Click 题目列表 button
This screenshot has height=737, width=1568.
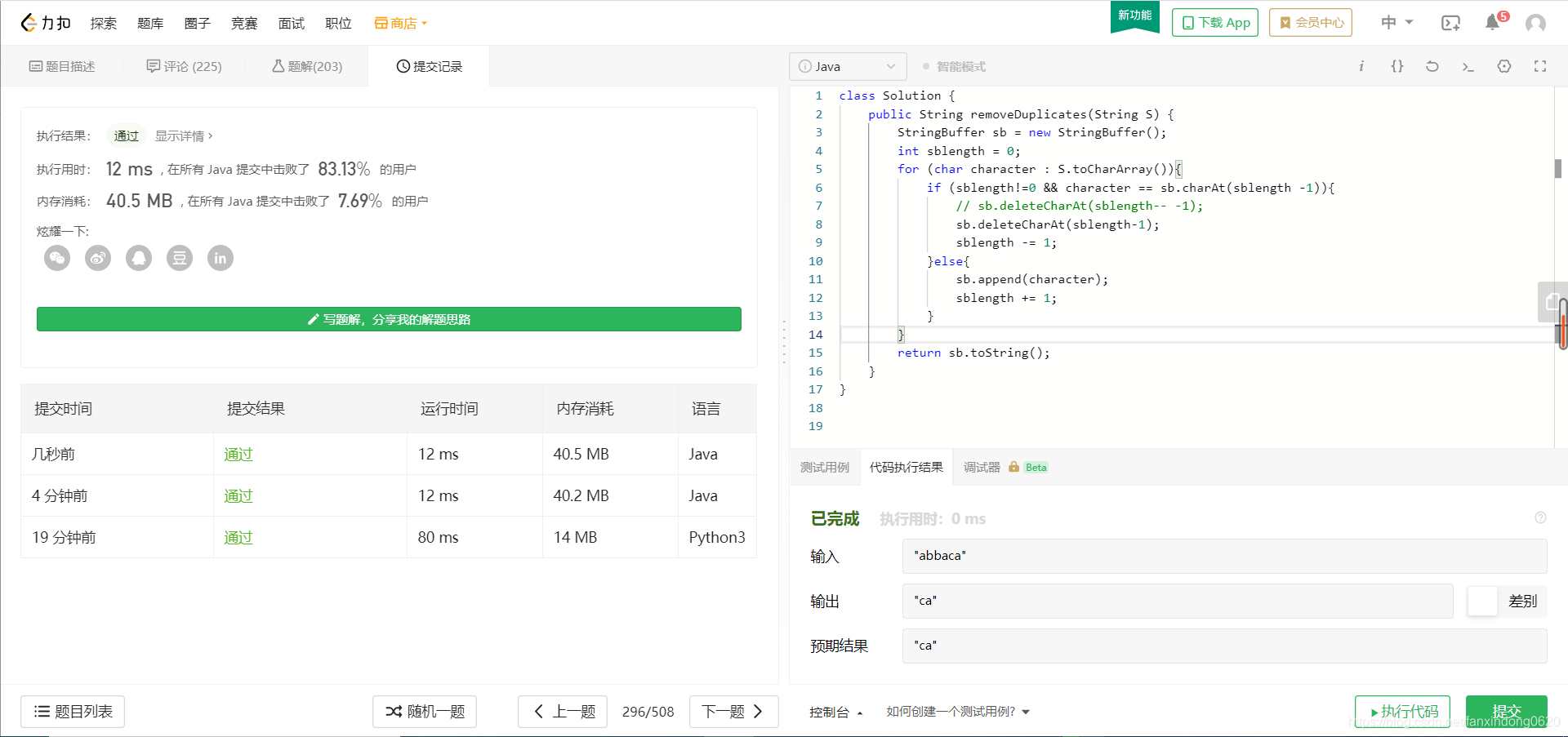[73, 712]
